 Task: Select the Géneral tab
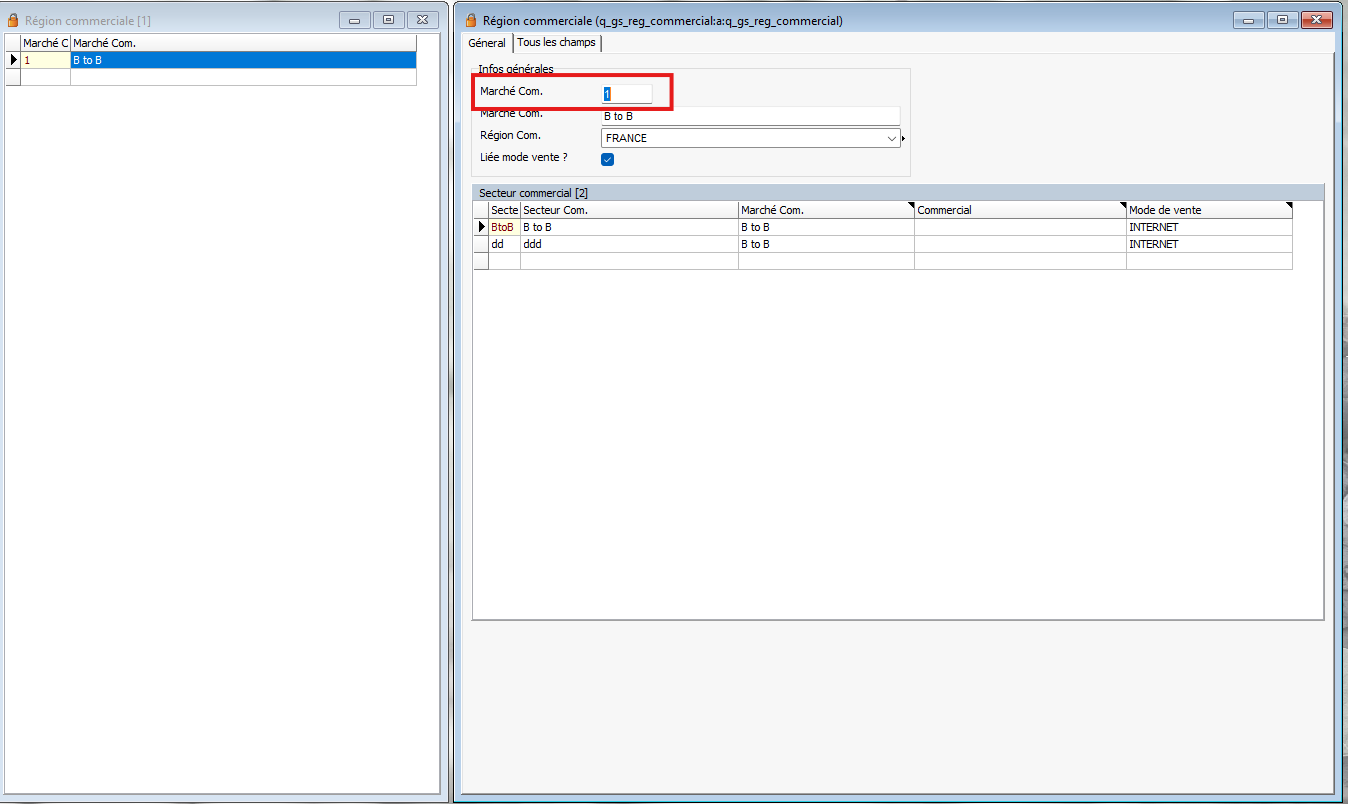(487, 43)
